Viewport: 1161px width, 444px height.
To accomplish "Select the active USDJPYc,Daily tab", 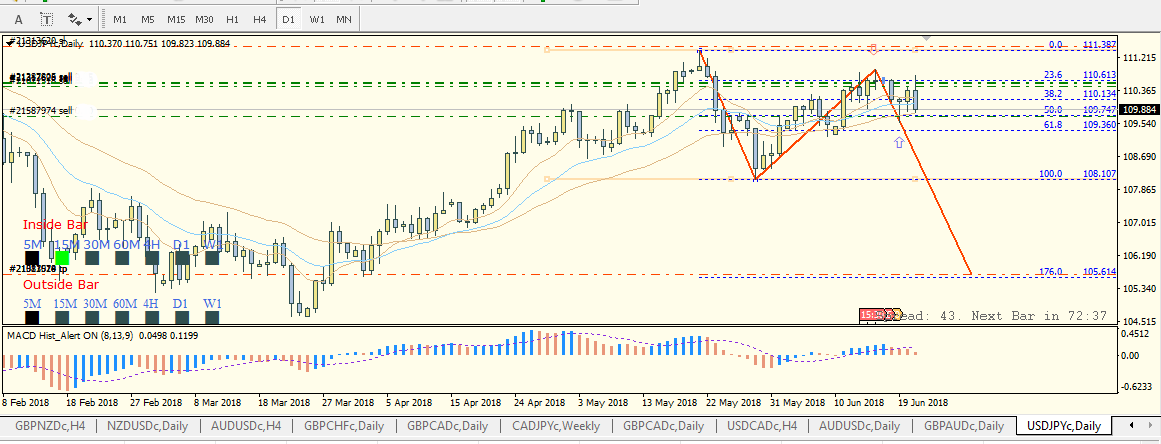I will (1064, 426).
